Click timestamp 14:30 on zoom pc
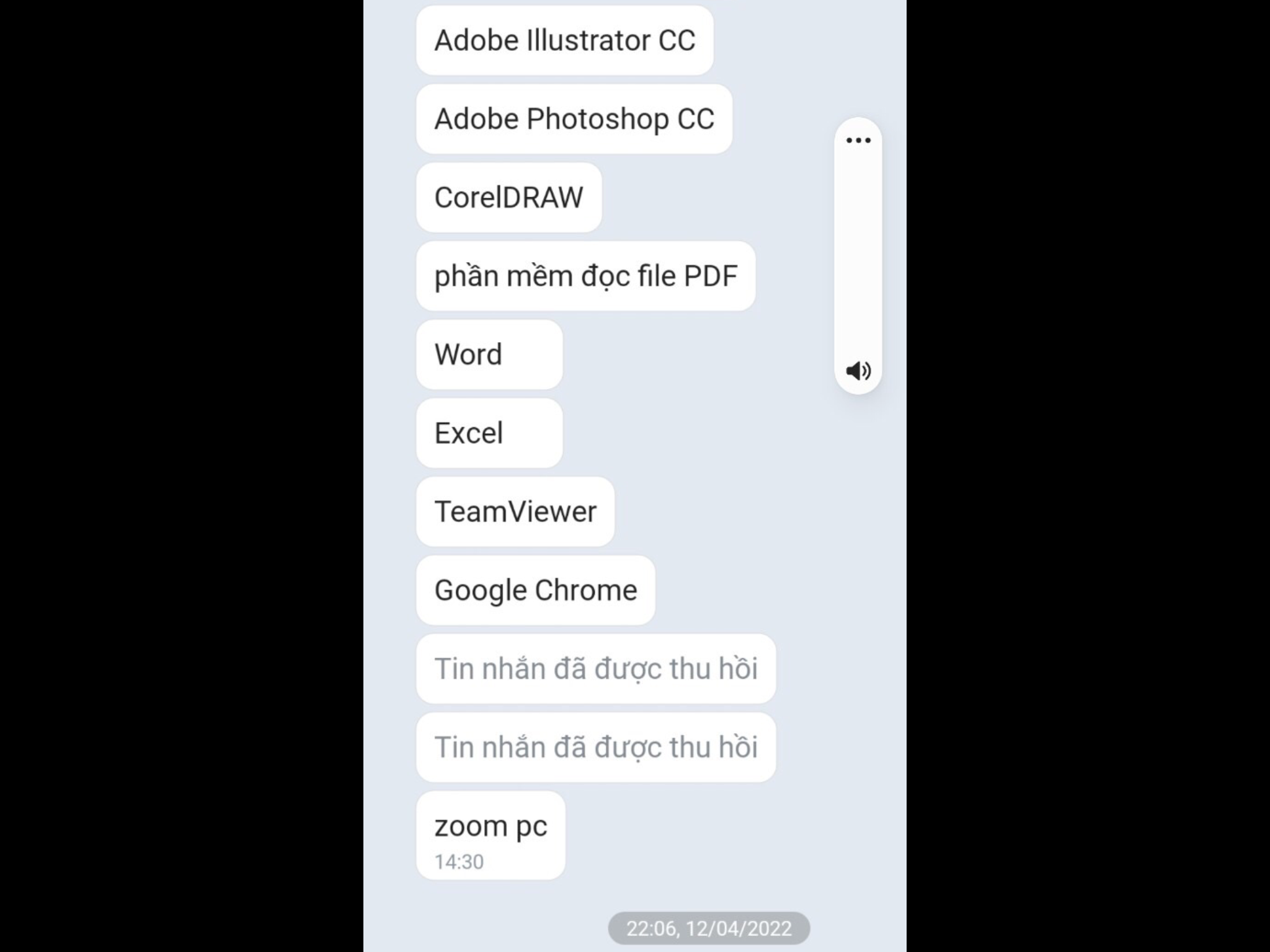Screen dimensions: 1270x952 click(459, 861)
